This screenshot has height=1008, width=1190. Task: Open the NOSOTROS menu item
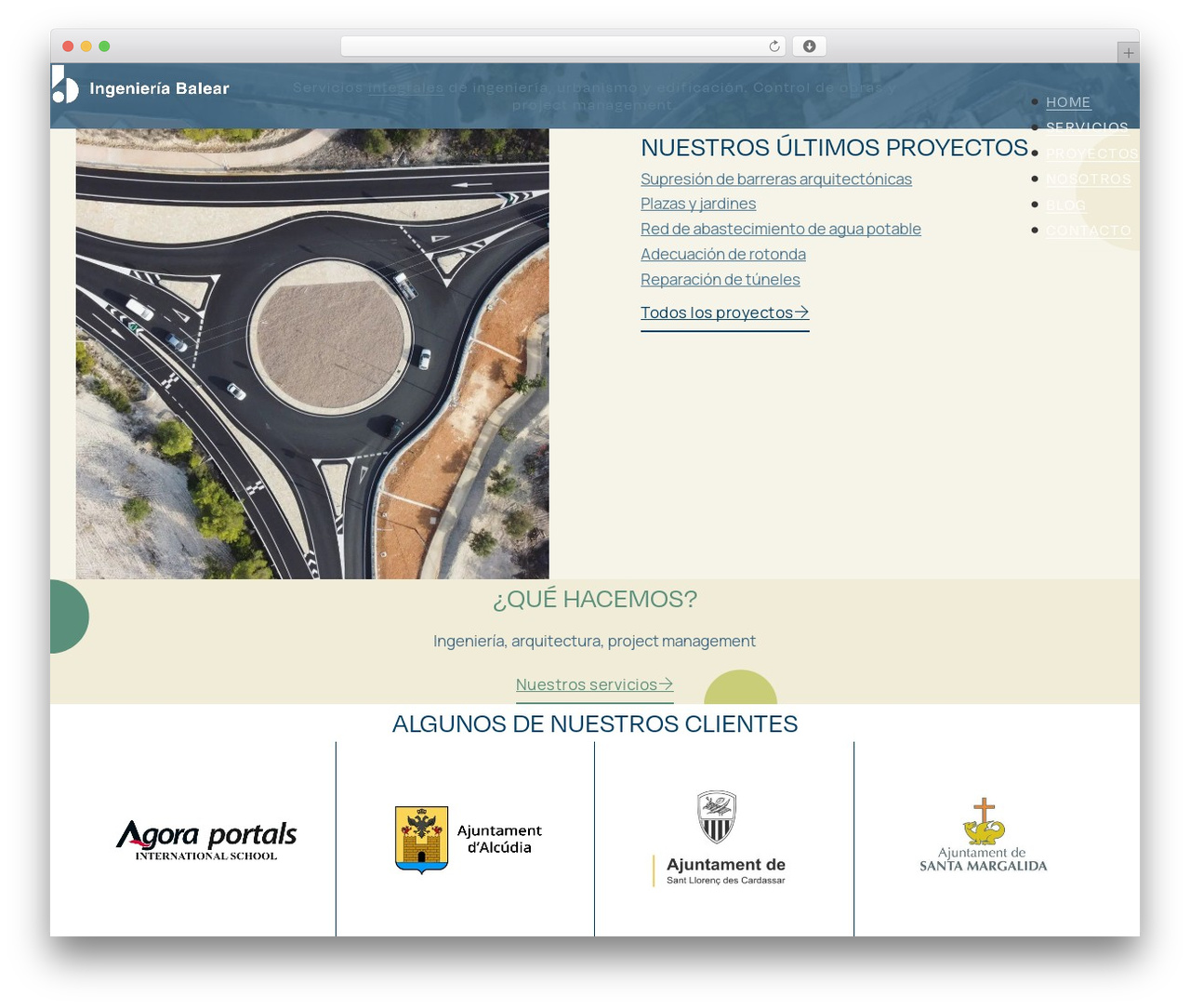point(1089,179)
